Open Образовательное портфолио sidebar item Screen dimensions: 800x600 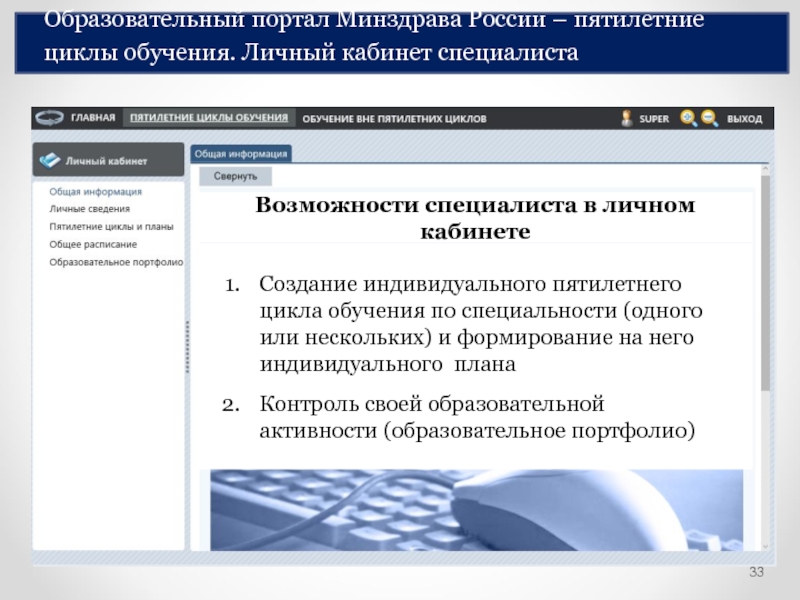click(x=116, y=262)
